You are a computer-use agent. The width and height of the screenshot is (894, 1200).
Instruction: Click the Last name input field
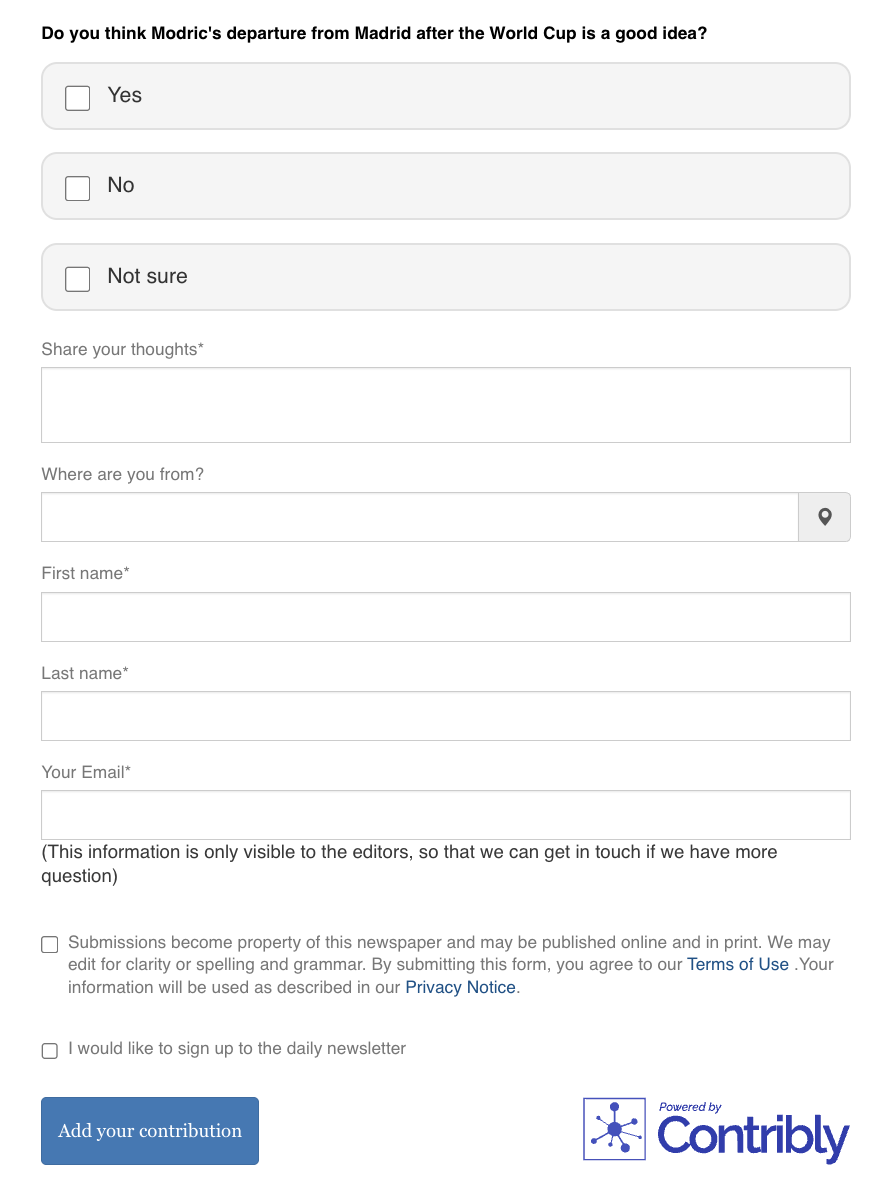point(445,716)
